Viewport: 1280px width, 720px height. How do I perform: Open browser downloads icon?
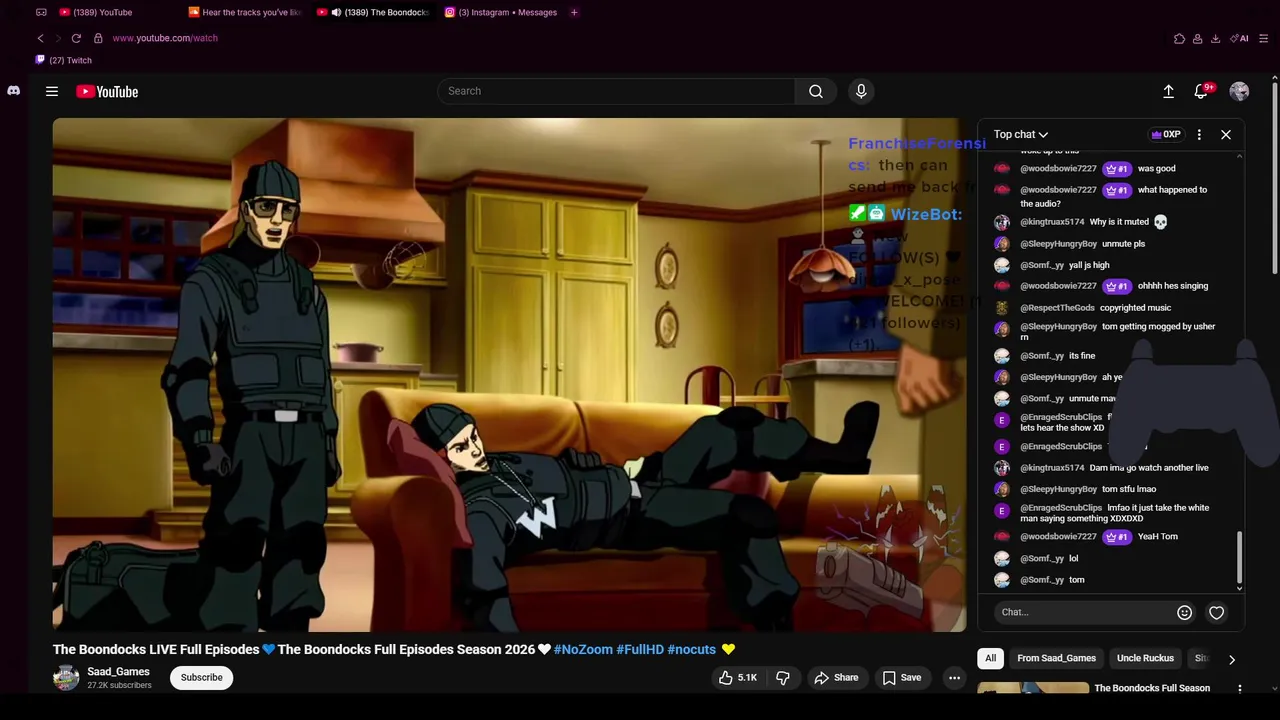[x=1215, y=38]
